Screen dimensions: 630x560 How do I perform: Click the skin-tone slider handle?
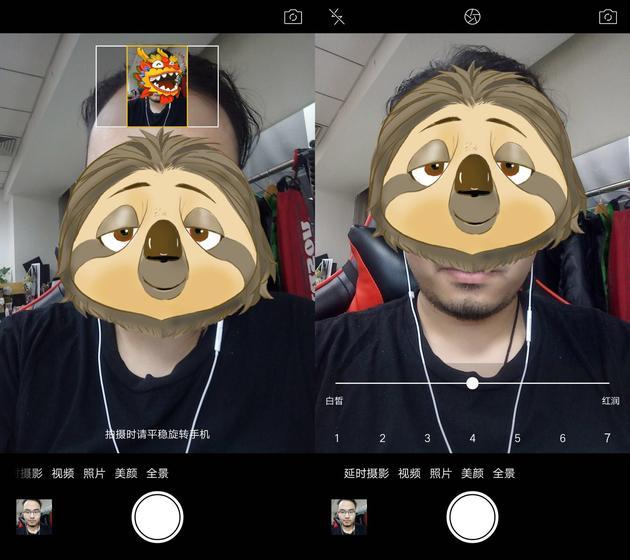pos(472,383)
